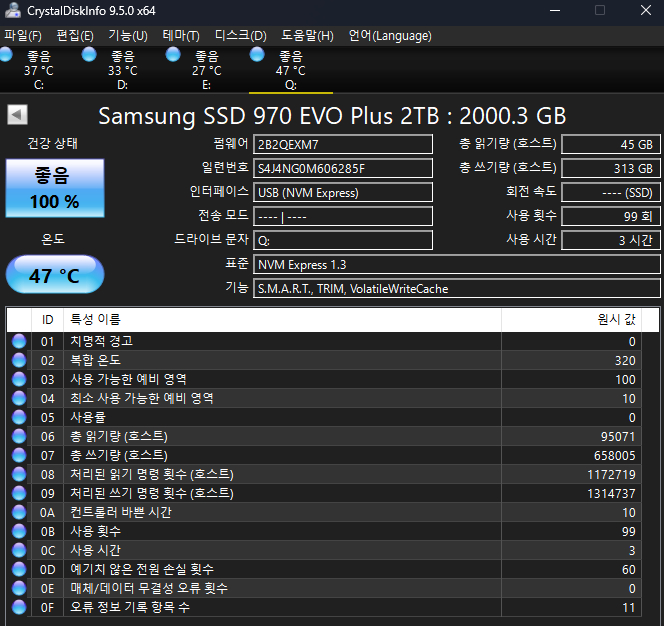This screenshot has width=664, height=626.
Task: Click raw value 95071 in the table
Action: tap(618, 436)
